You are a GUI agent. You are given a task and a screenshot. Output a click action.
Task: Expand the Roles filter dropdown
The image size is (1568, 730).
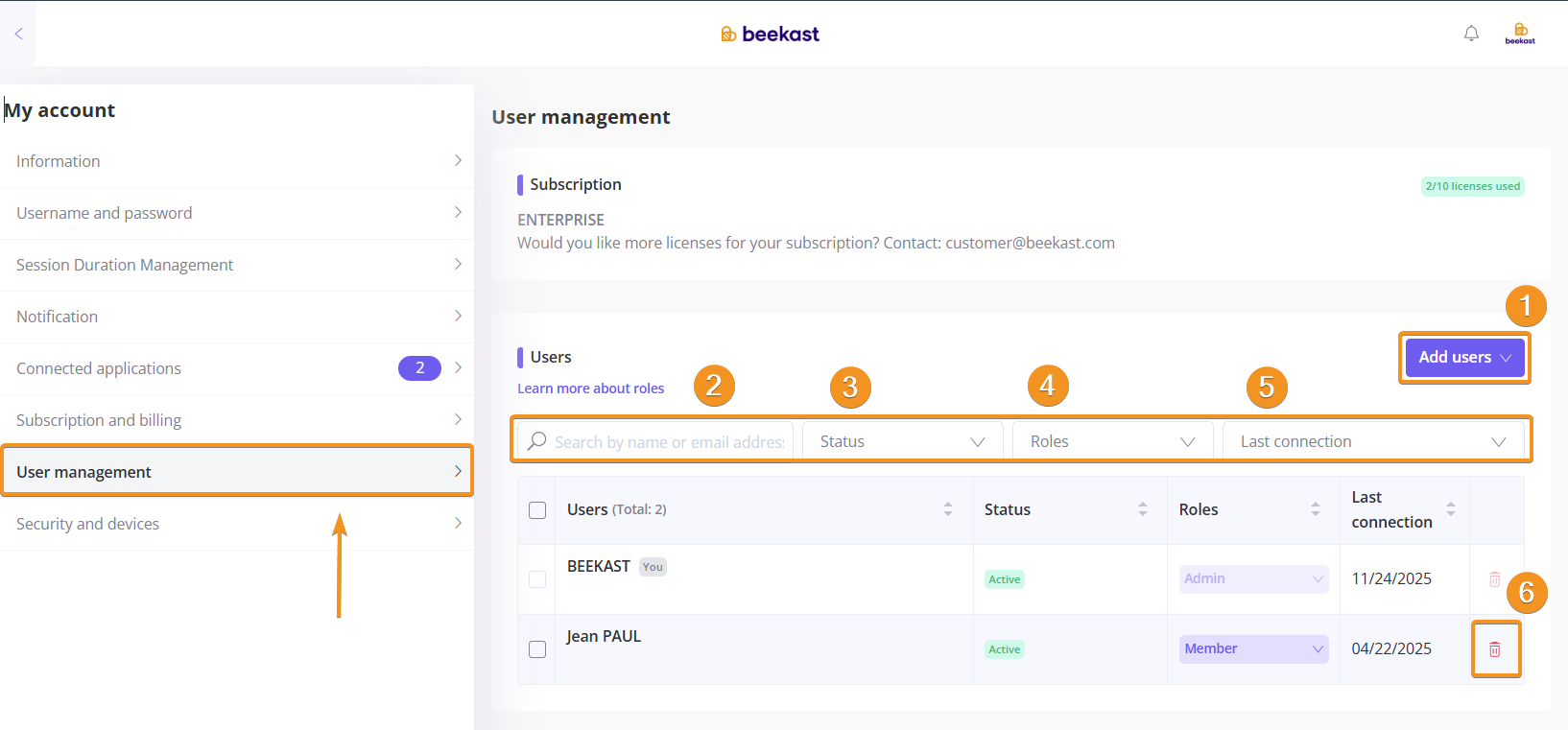pos(1112,441)
